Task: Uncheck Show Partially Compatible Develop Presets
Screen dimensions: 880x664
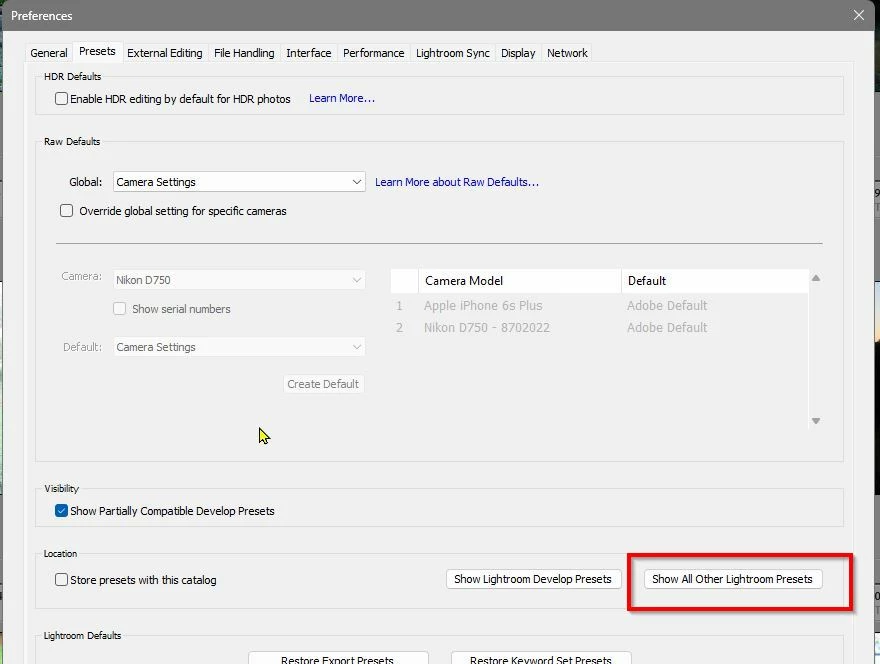Action: point(61,511)
